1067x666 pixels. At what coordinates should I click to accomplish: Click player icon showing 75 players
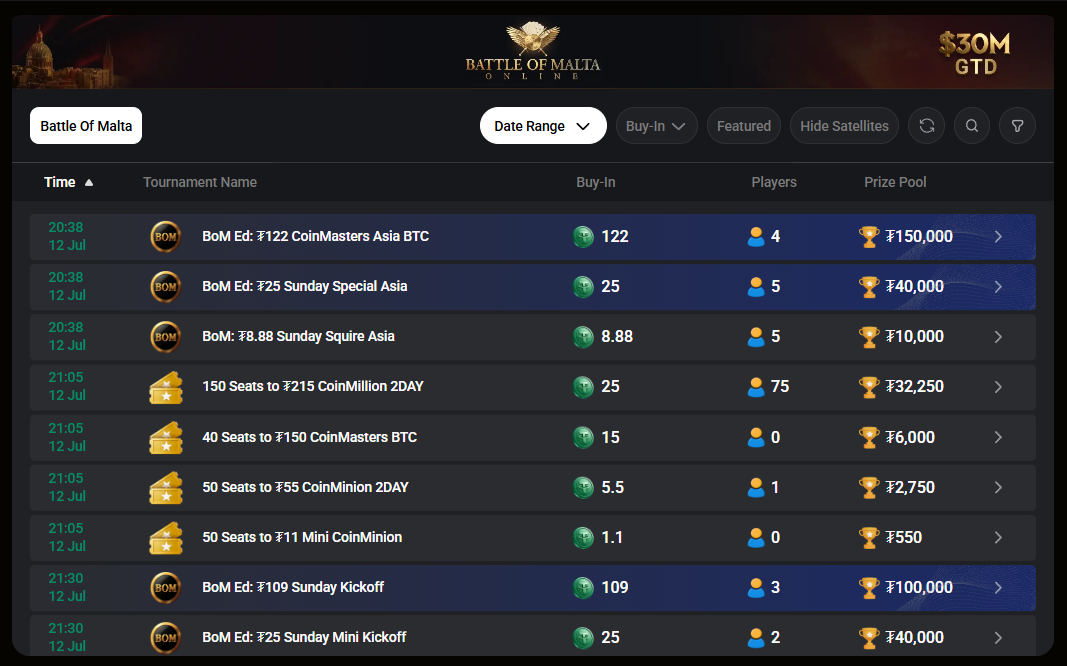pyautogui.click(x=756, y=387)
